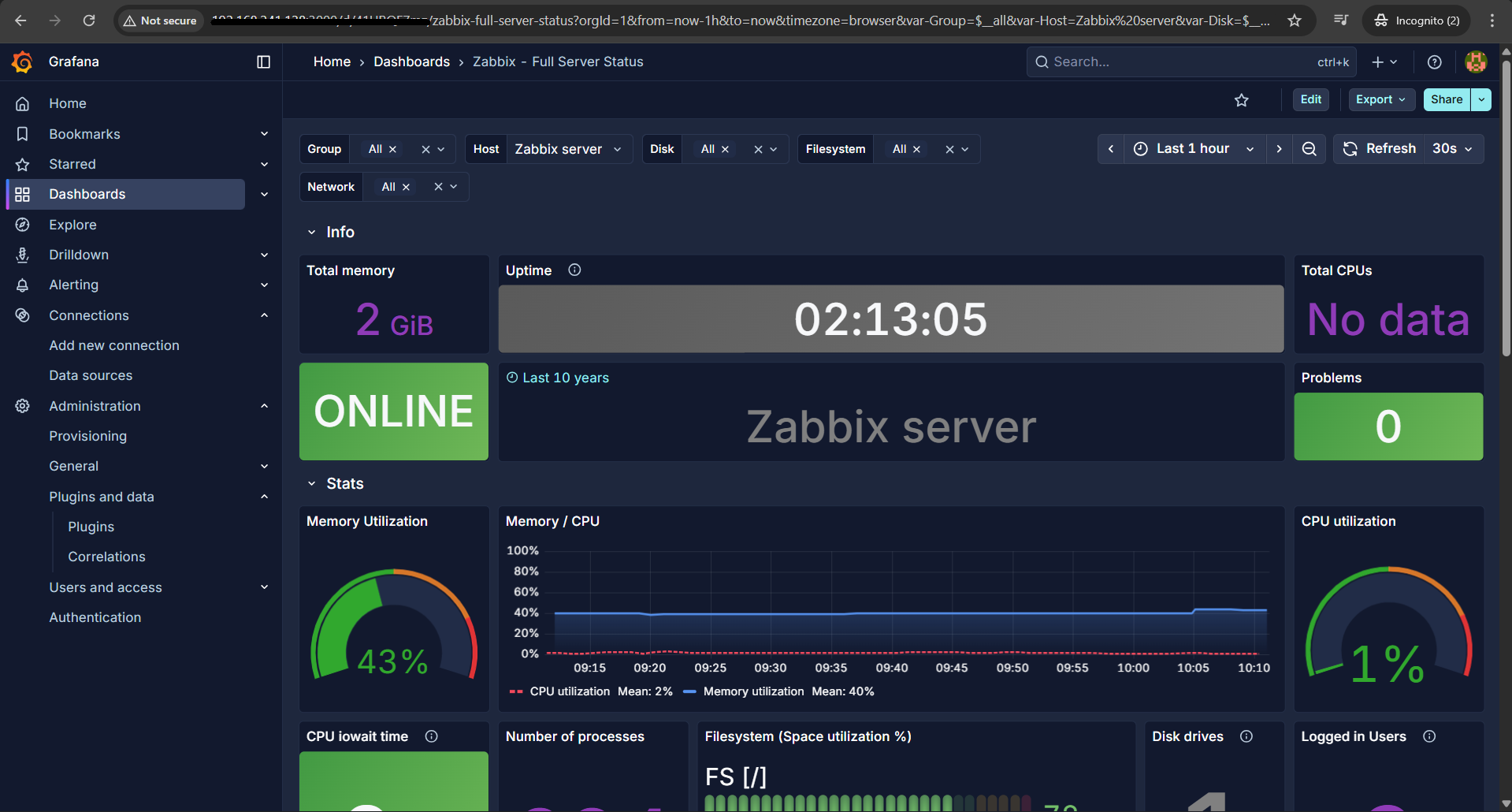1512x812 pixels.
Task: Open the Host Zabbix server dropdown
Action: [567, 149]
